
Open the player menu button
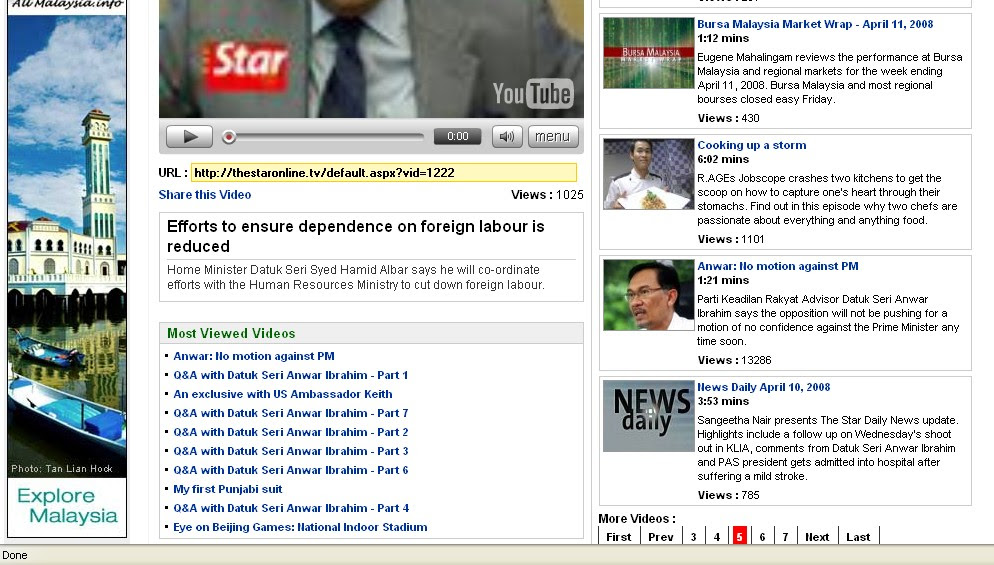point(553,136)
